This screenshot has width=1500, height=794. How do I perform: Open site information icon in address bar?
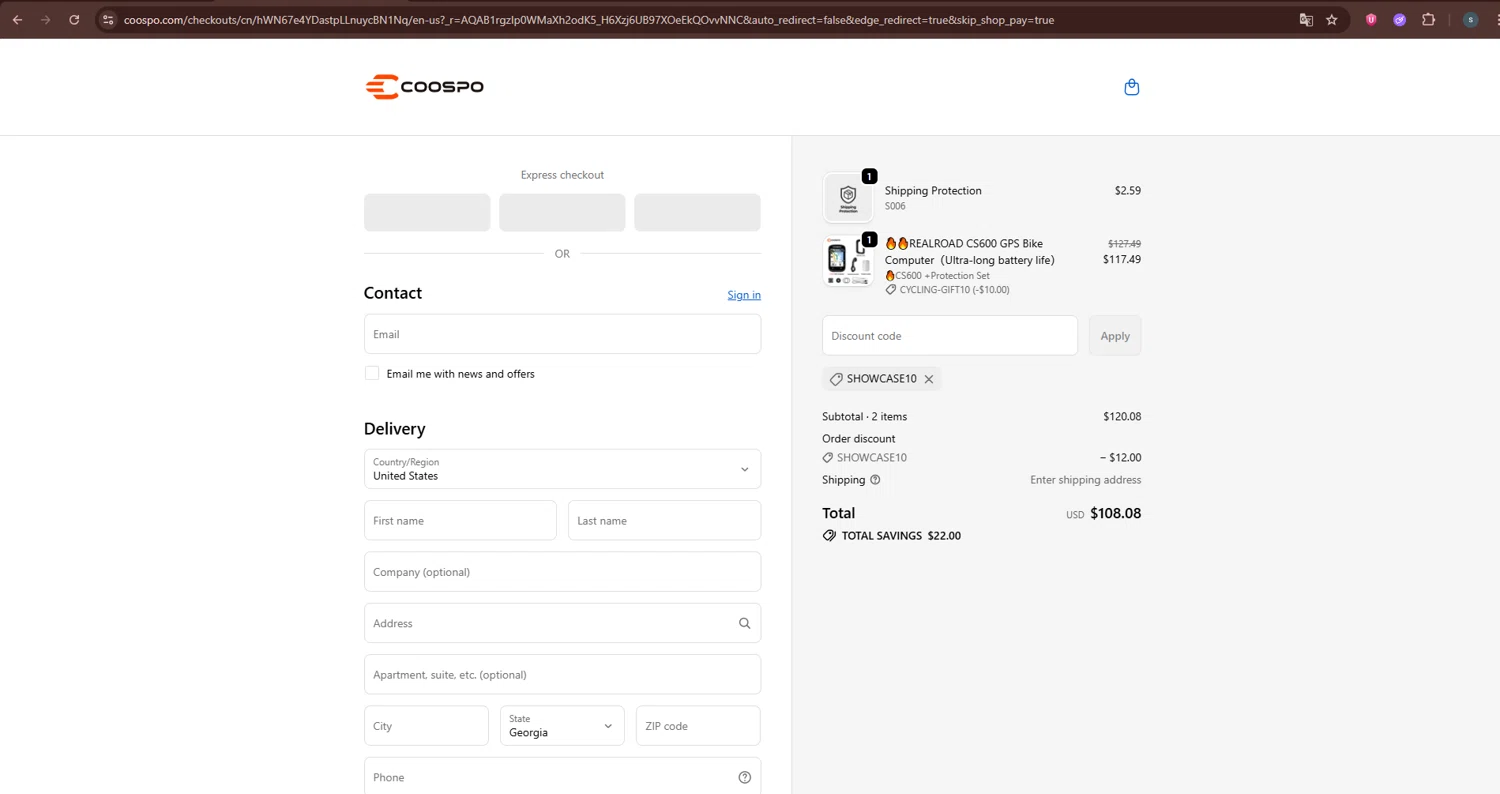coord(108,19)
